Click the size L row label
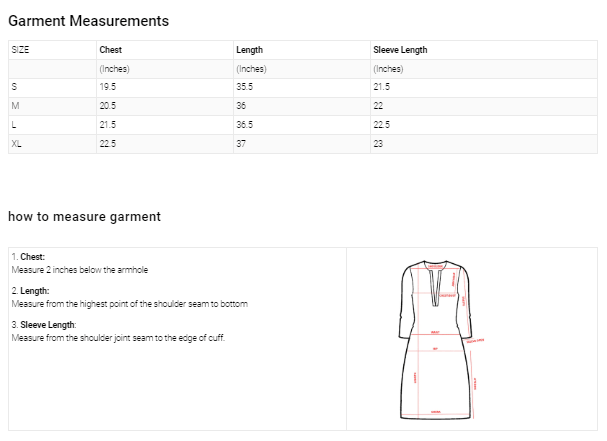The image size is (607, 441). (14, 125)
